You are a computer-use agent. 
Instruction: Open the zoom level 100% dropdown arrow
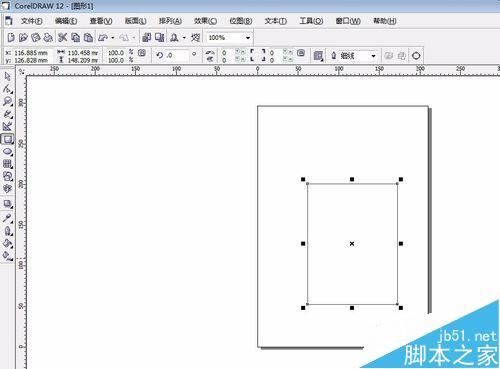248,38
